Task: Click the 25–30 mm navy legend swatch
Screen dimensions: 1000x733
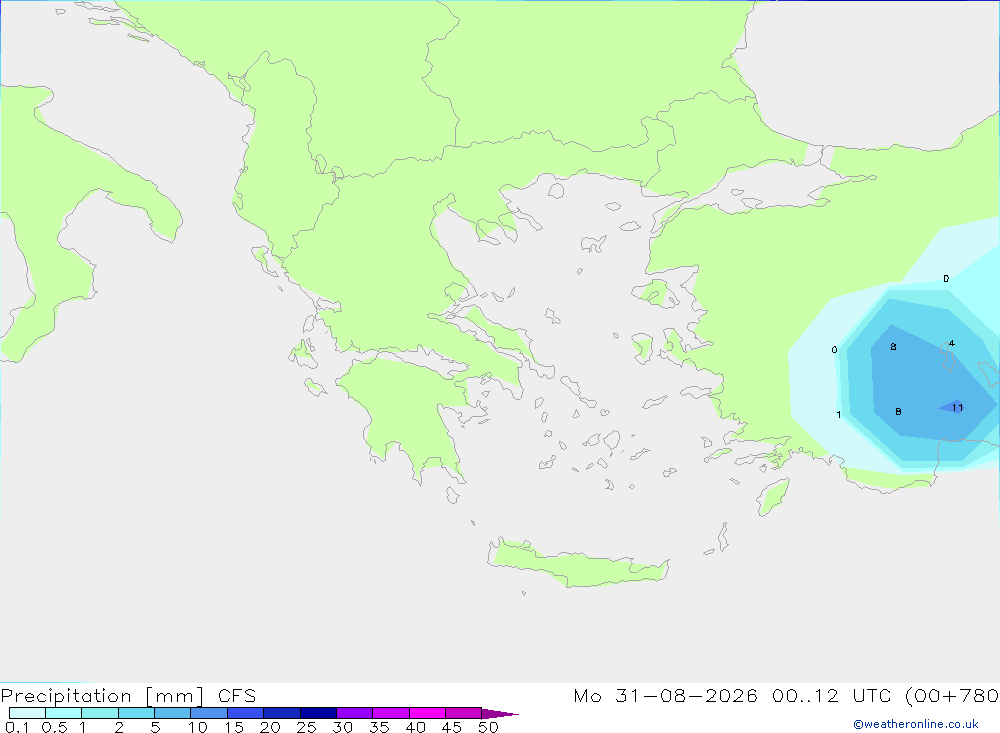Action: [x=318, y=713]
